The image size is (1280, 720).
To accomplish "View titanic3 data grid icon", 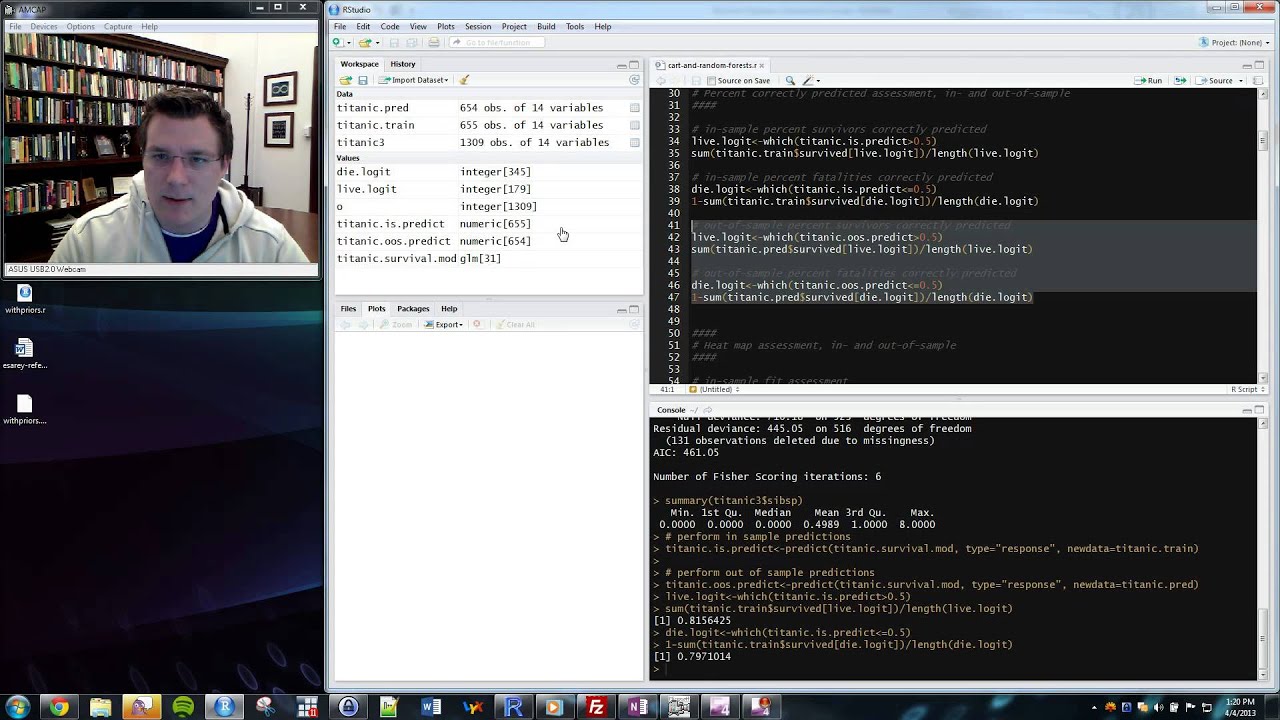I will pyautogui.click(x=634, y=142).
